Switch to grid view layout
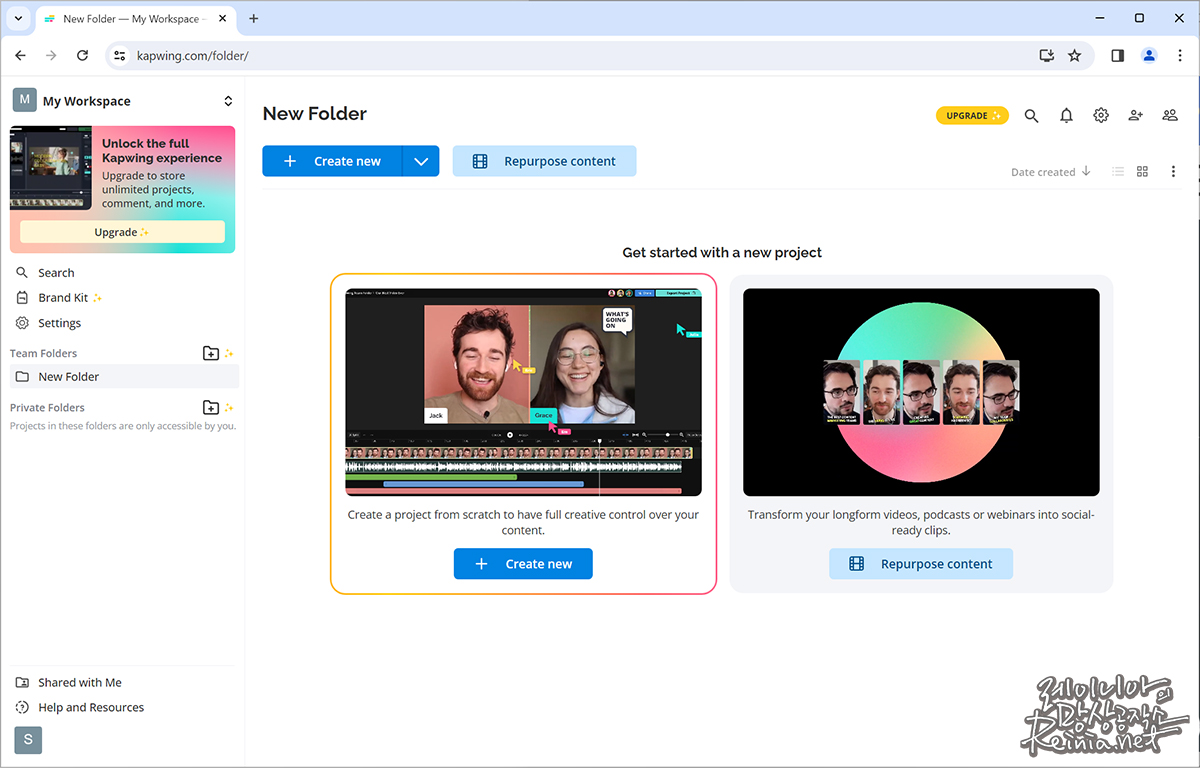This screenshot has height=768, width=1200. [x=1143, y=172]
